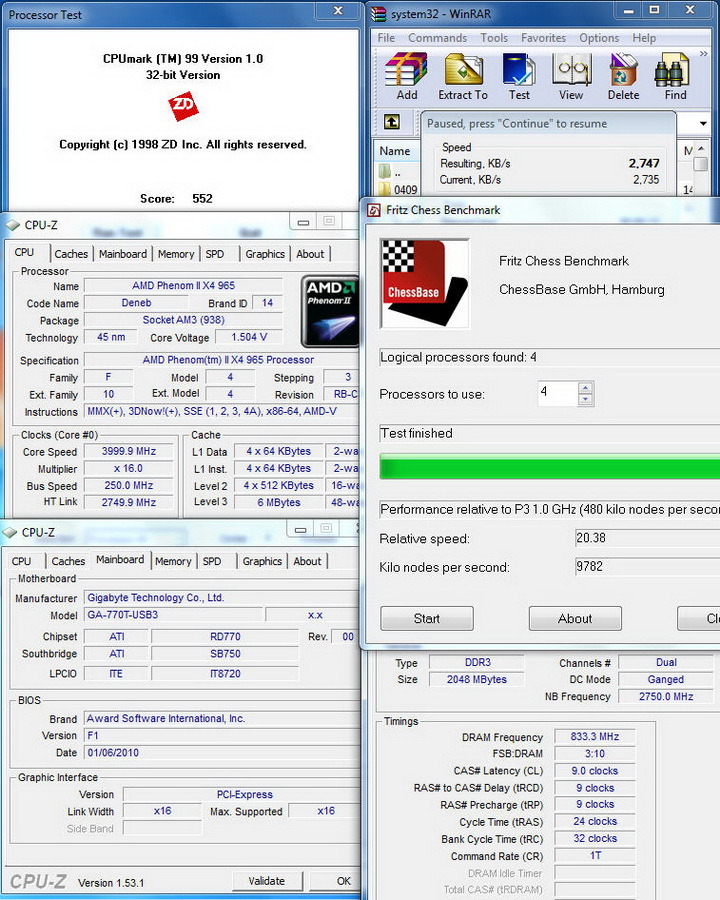The image size is (720, 900).
Task: Decrease Processors to use with down arrow
Action: 585,399
